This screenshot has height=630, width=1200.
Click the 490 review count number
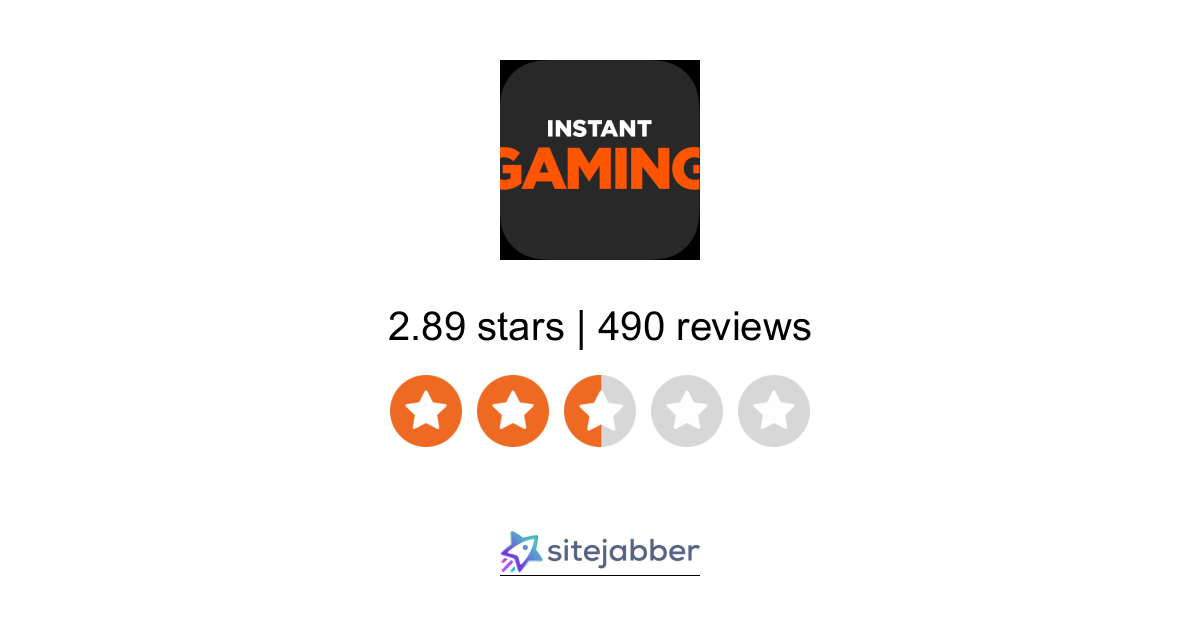[631, 327]
